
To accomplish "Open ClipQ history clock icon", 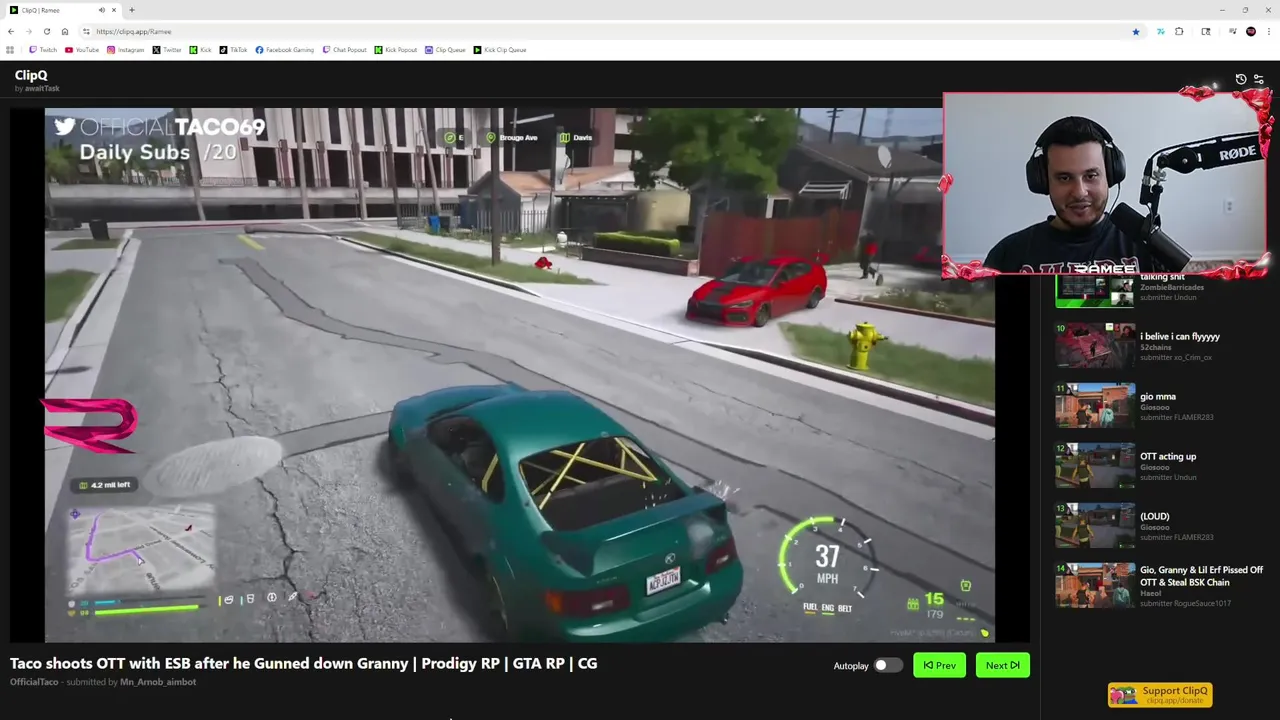I will coord(1241,79).
